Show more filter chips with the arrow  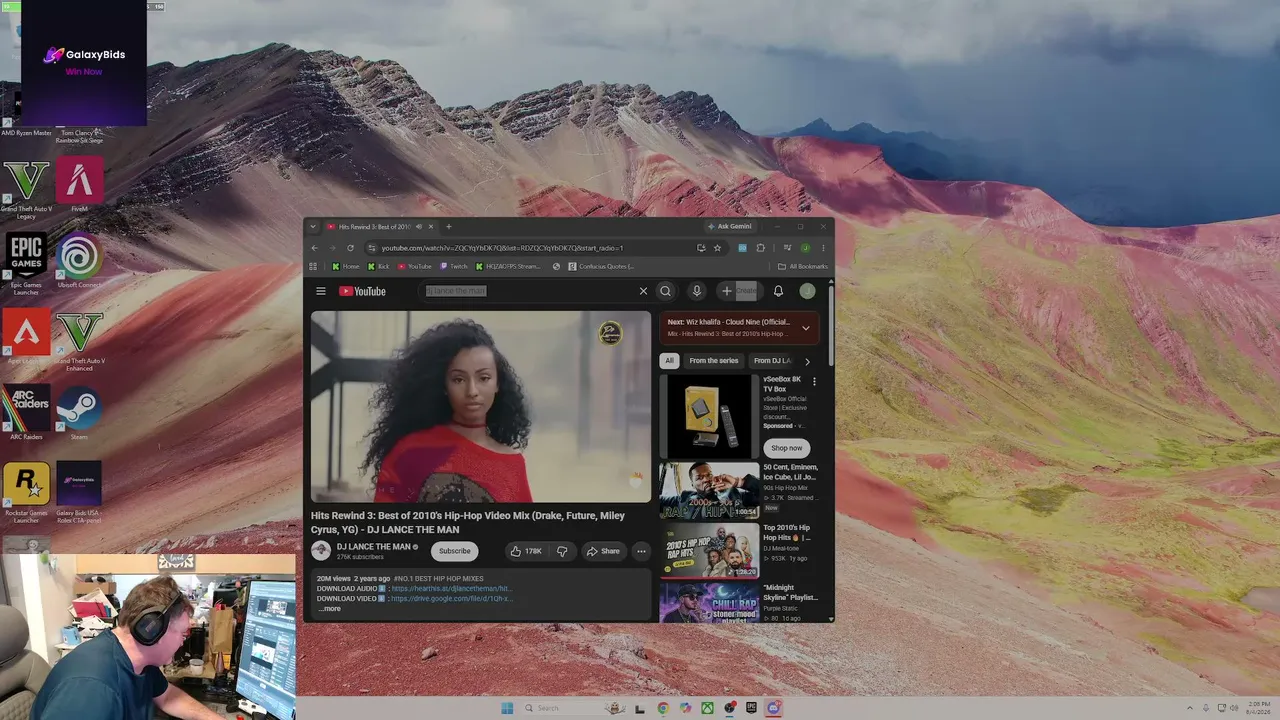pos(807,361)
